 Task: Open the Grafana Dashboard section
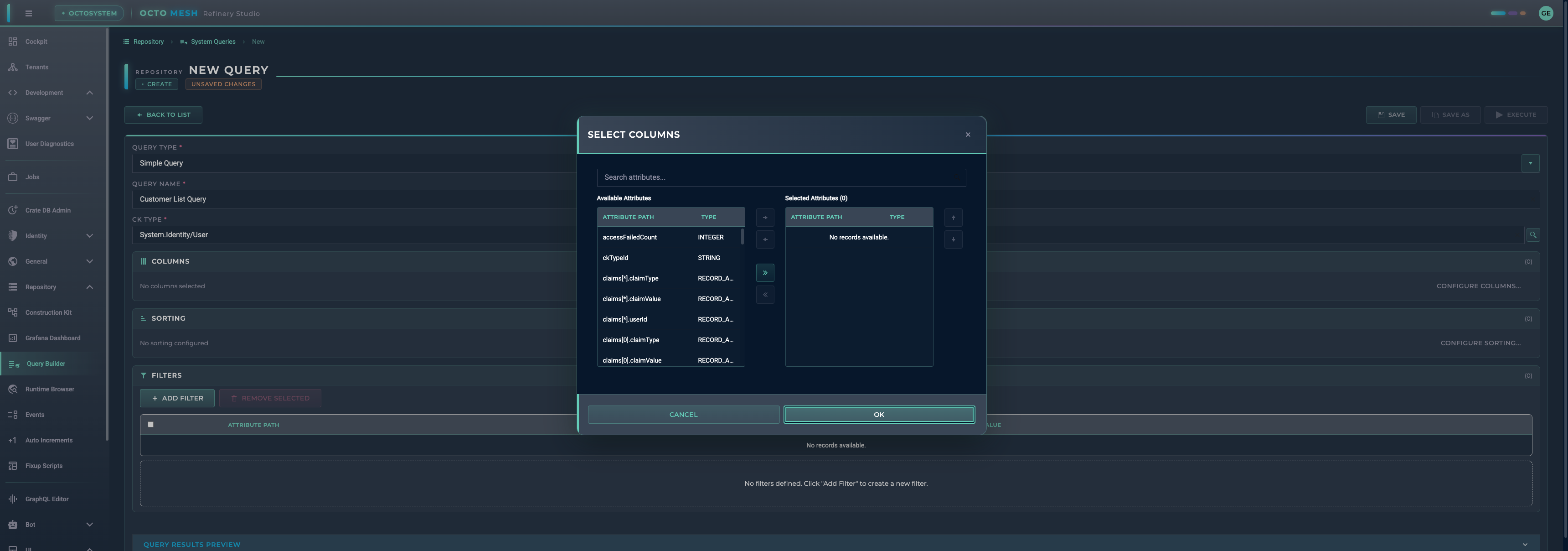(53, 337)
